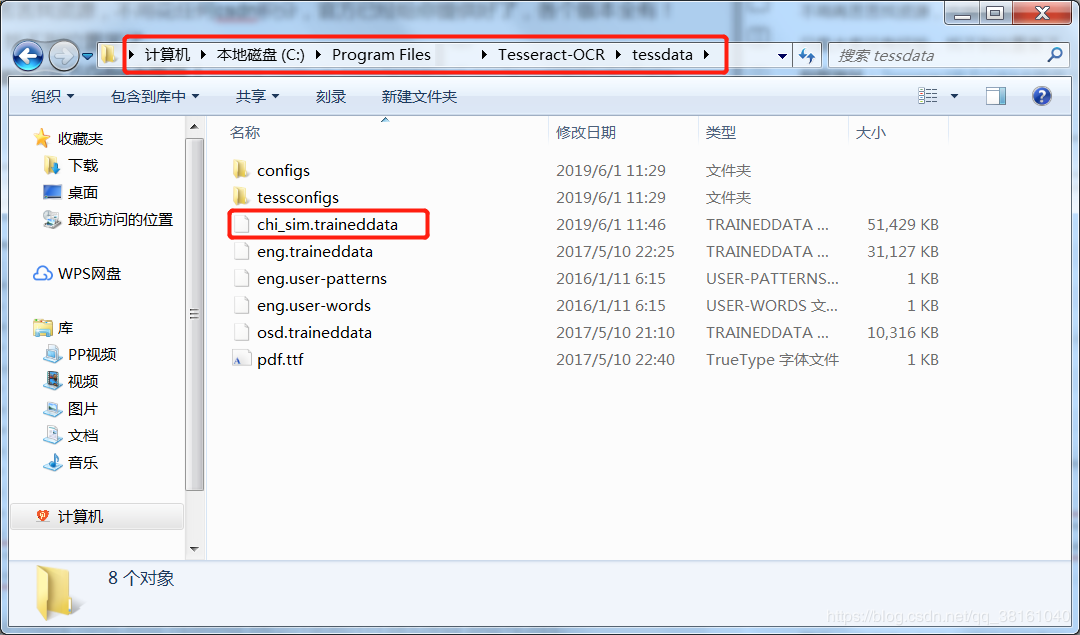Select eng.user-words file name
The image size is (1080, 635).
click(x=313, y=305)
